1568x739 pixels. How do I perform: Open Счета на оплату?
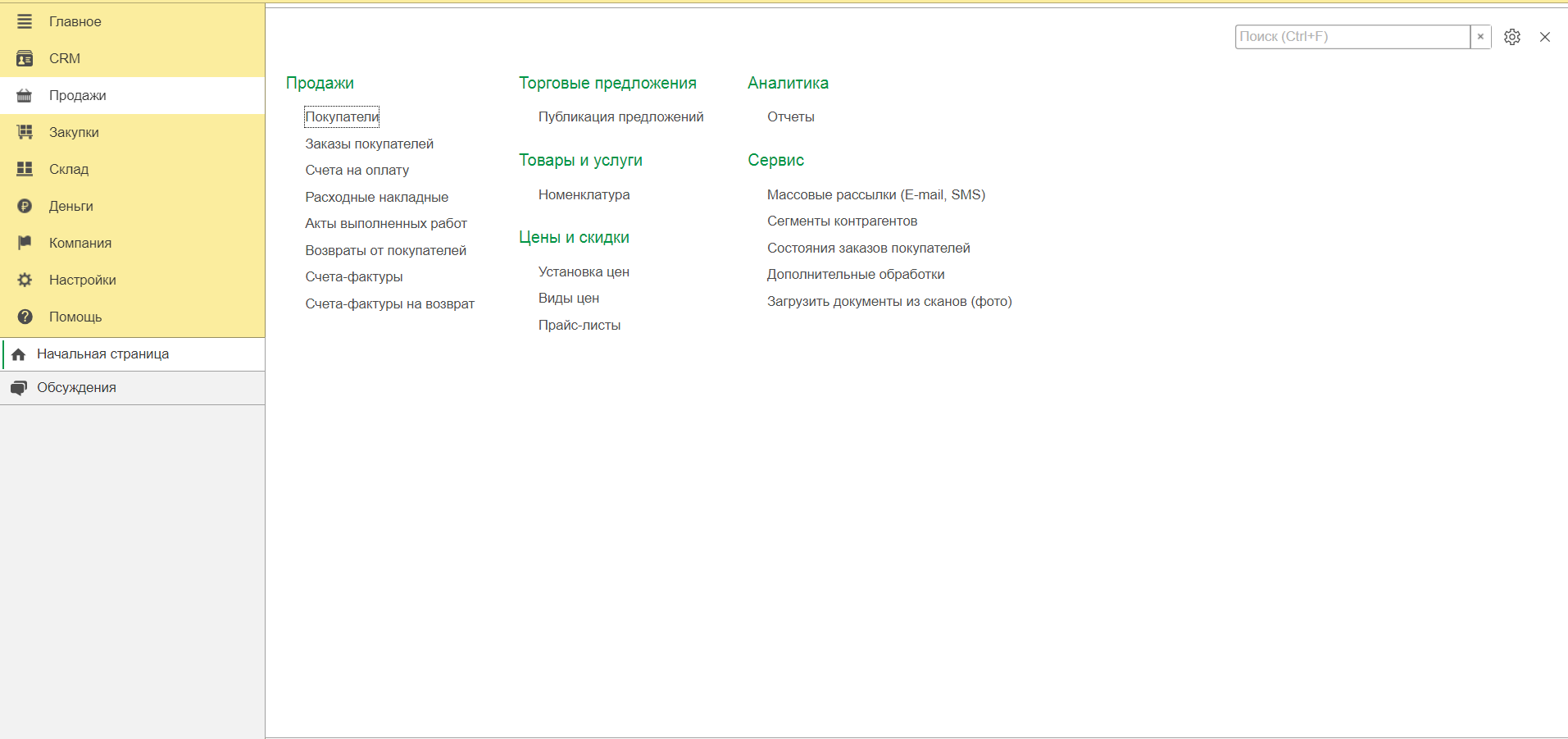(x=357, y=171)
